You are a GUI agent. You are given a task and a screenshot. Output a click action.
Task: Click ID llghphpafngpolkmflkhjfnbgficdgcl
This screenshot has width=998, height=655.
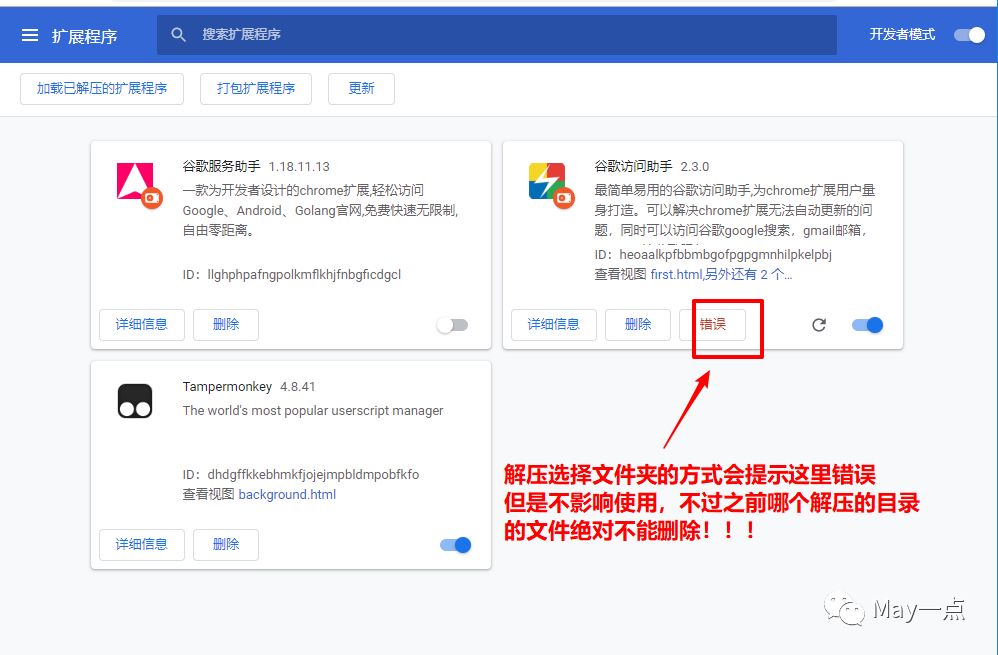[304, 275]
